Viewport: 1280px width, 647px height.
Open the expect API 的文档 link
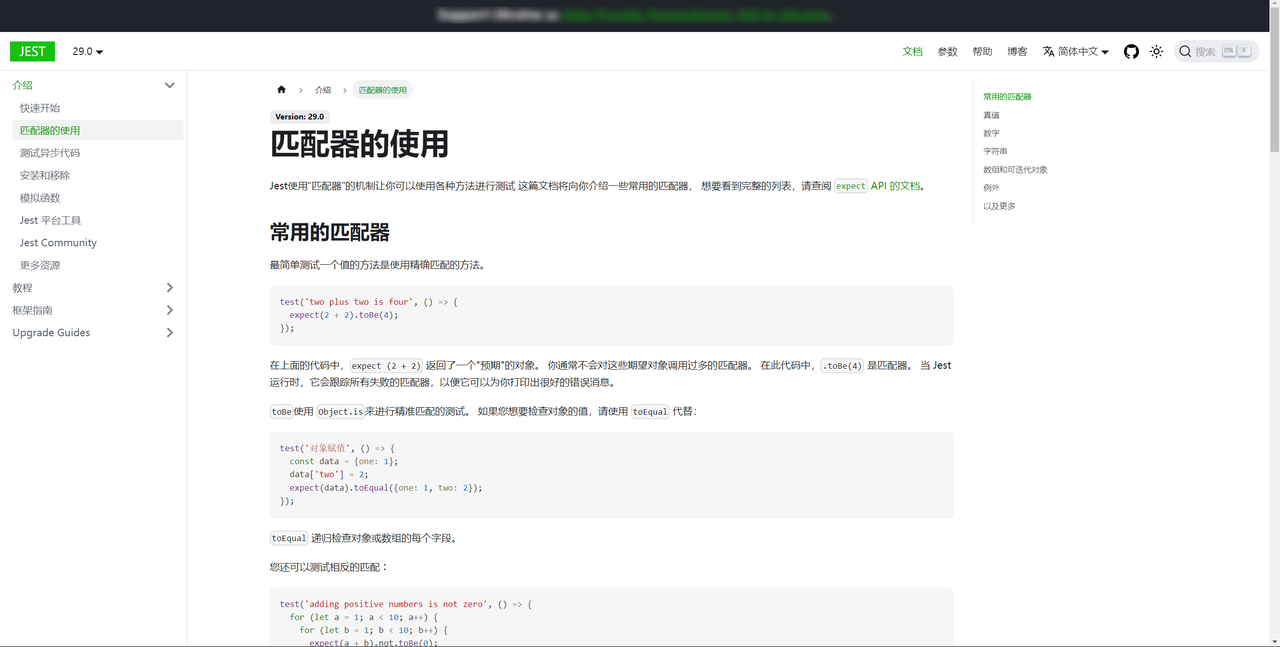tap(877, 186)
